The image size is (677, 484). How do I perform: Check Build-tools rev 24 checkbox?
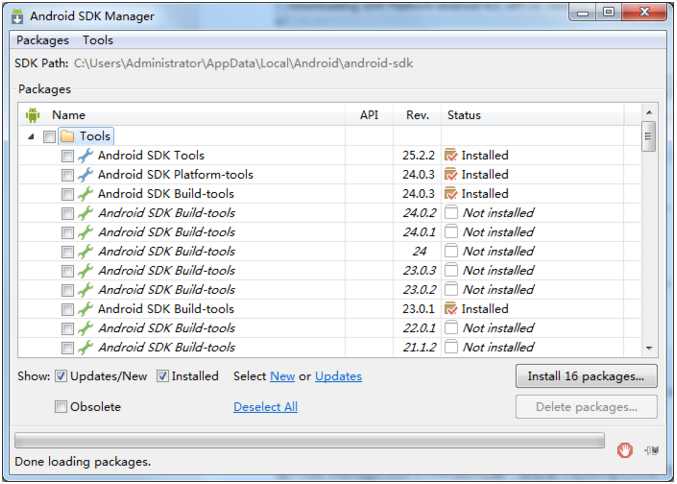(67, 252)
